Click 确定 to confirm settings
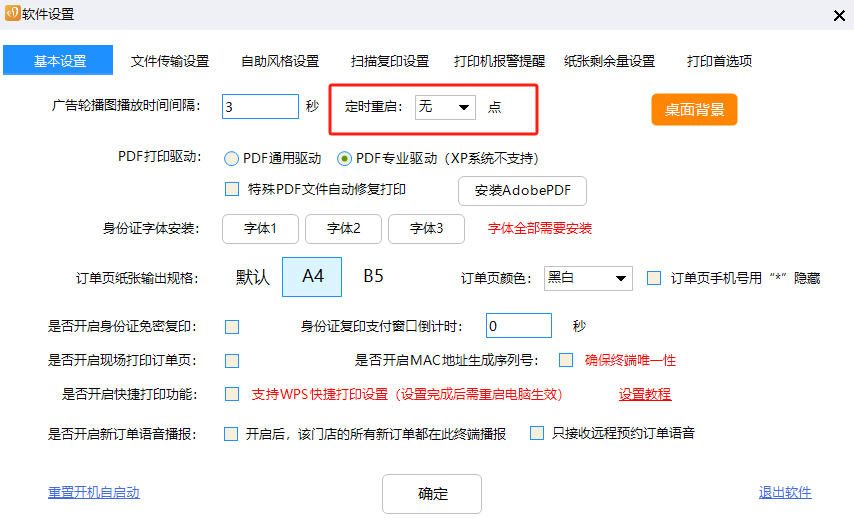Image resolution: width=854 pixels, height=522 pixels. 432,494
